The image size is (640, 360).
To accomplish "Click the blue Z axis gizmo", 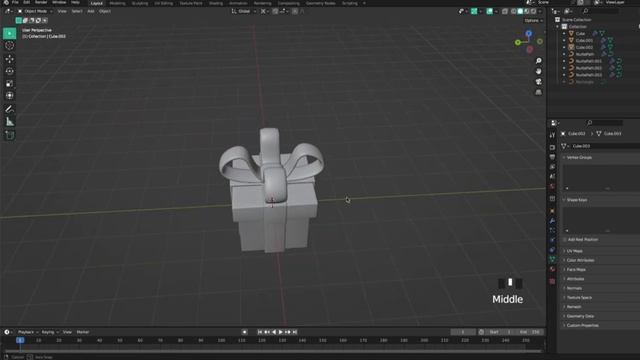I will pyautogui.click(x=529, y=33).
